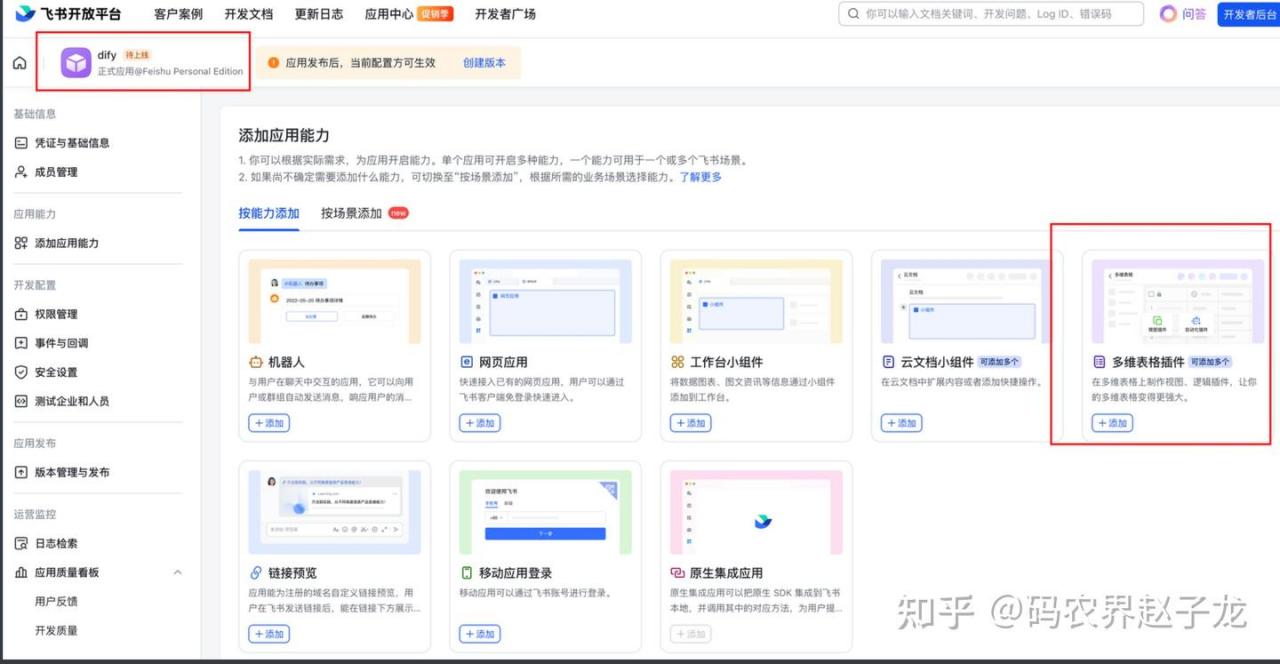Click the 网页应用 icon on its card
The height and width of the screenshot is (664, 1280).
coord(466,362)
